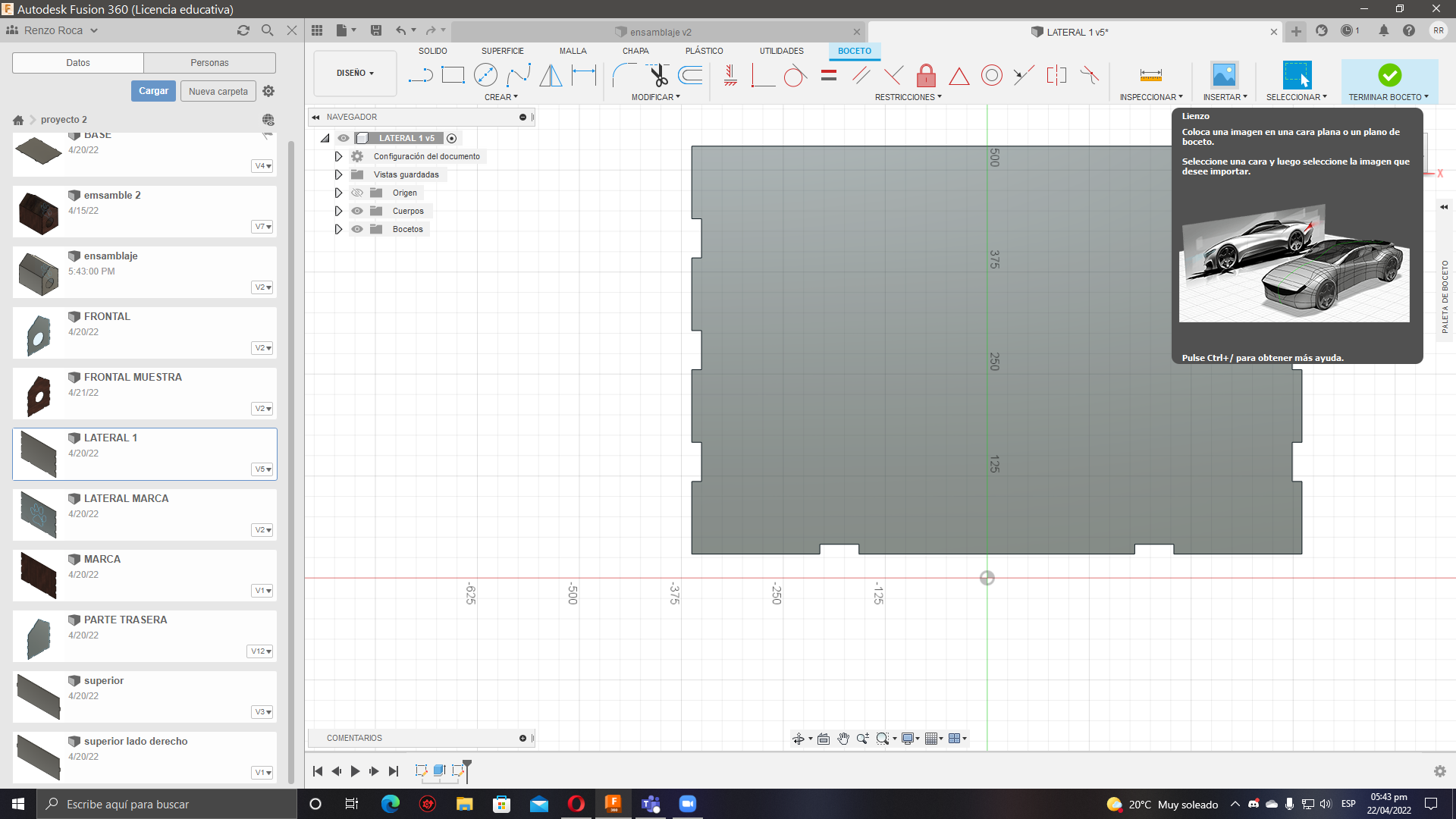1456x819 pixels.
Task: Select the Sketch Dimension tool
Action: coord(584,75)
